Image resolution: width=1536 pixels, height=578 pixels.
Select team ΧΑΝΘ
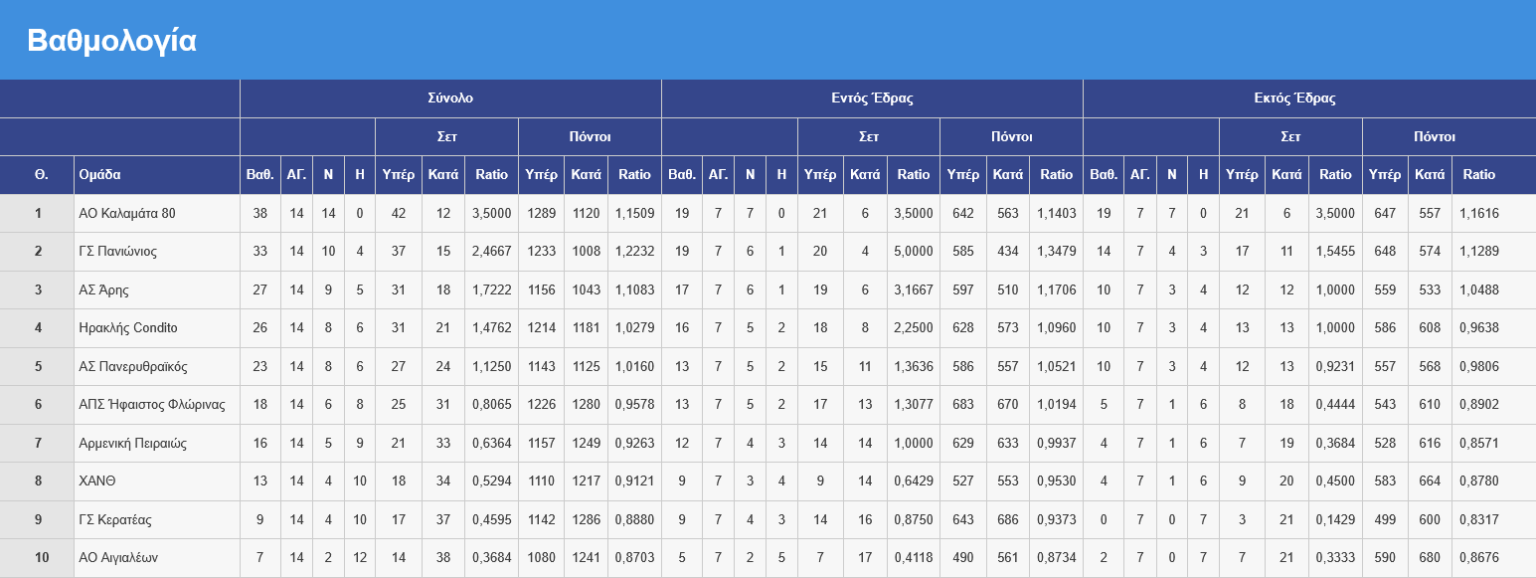click(98, 481)
